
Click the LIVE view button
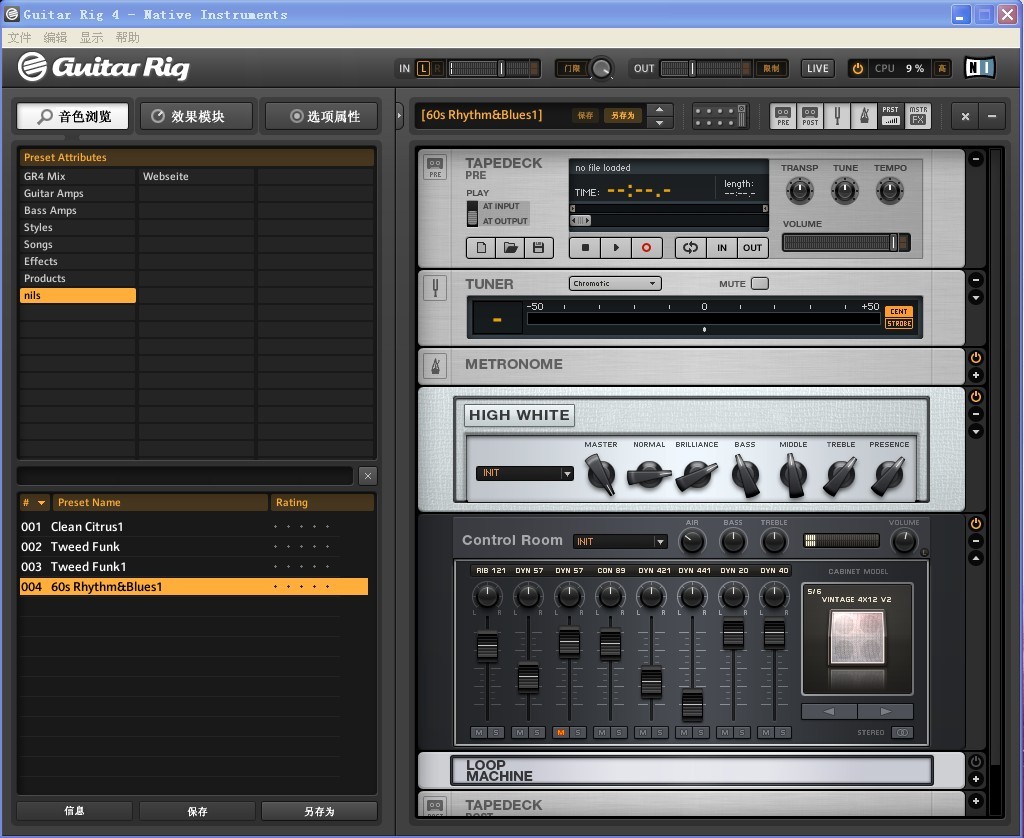[x=817, y=68]
